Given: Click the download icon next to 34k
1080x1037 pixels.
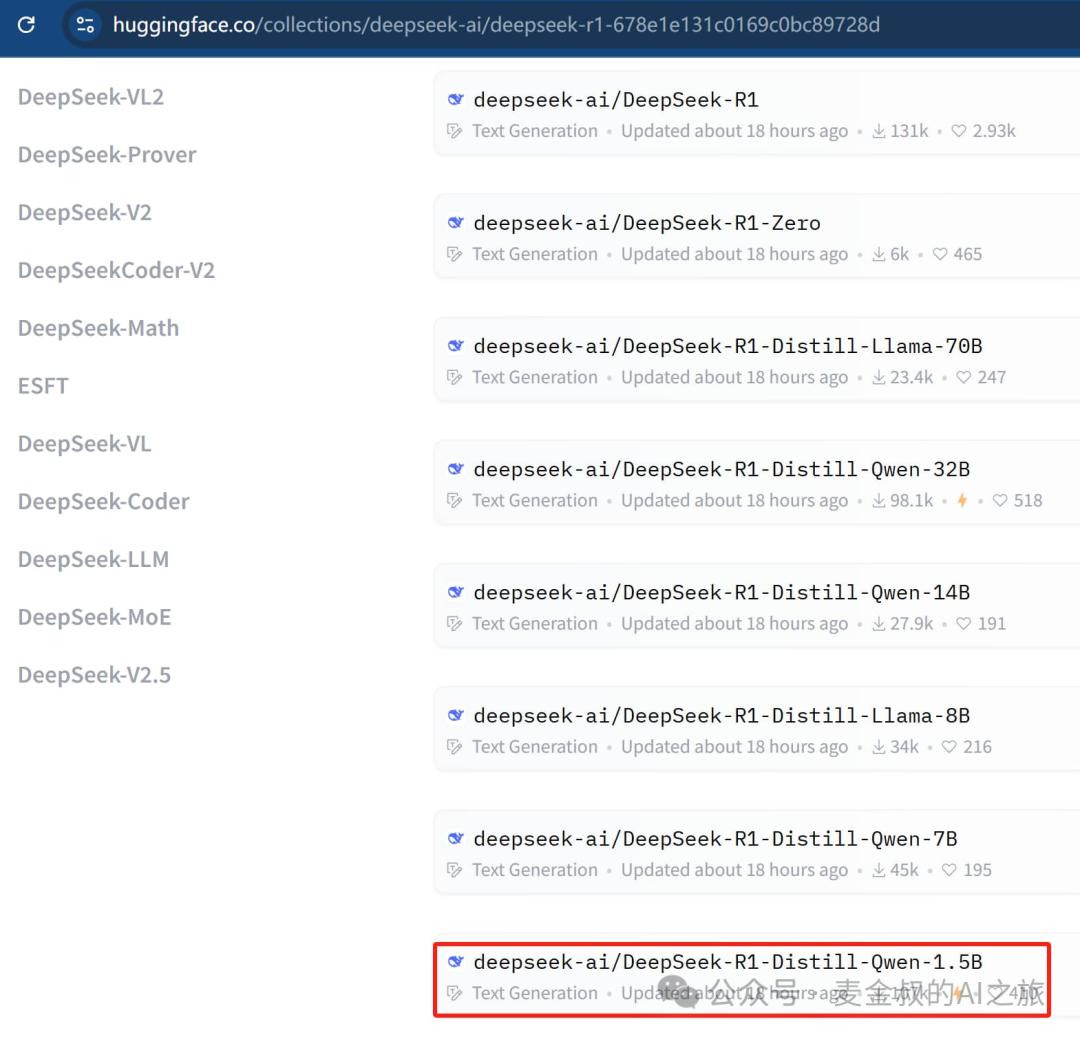Looking at the screenshot, I should point(879,747).
